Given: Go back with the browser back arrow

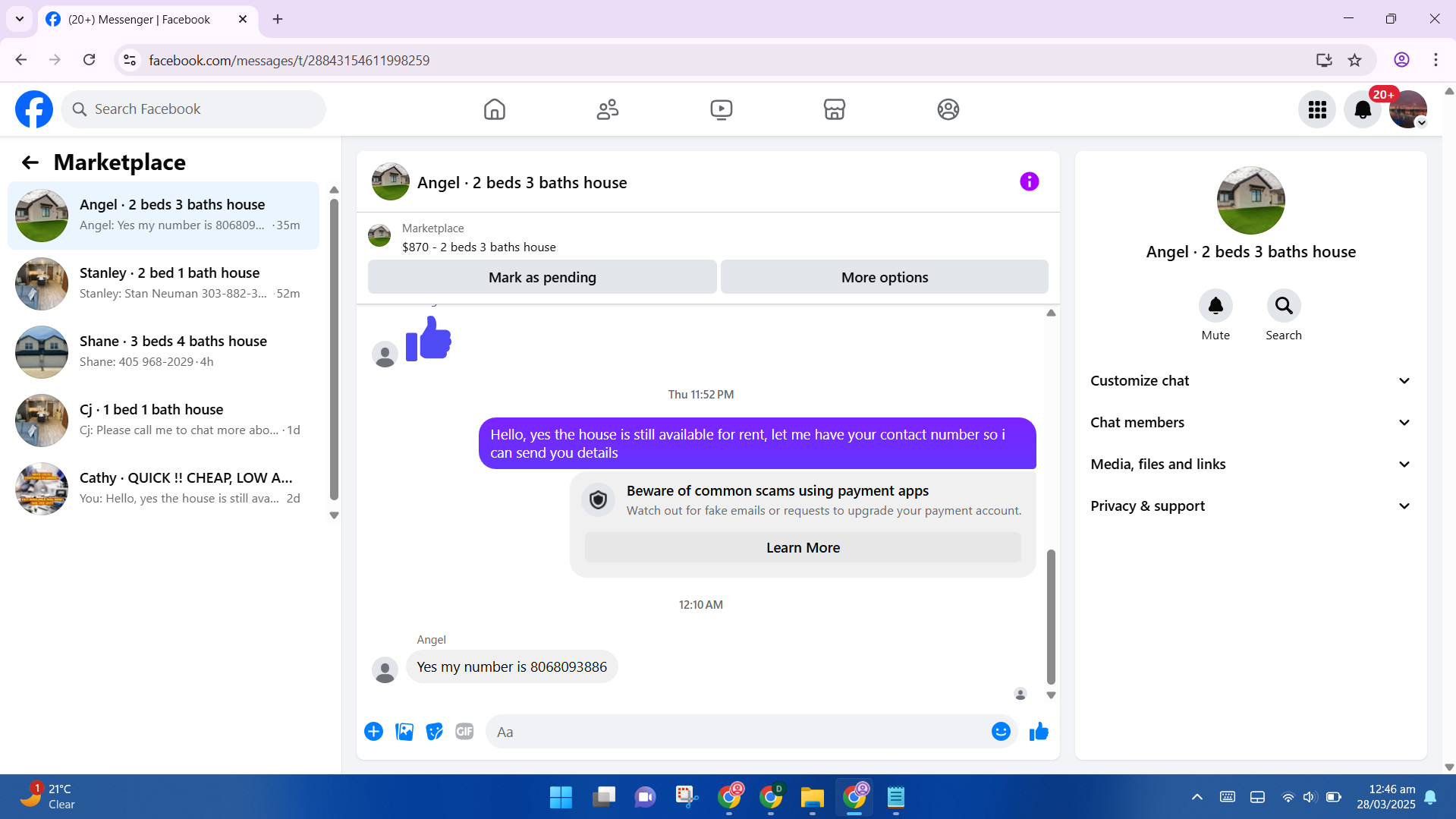Looking at the screenshot, I should (21, 60).
